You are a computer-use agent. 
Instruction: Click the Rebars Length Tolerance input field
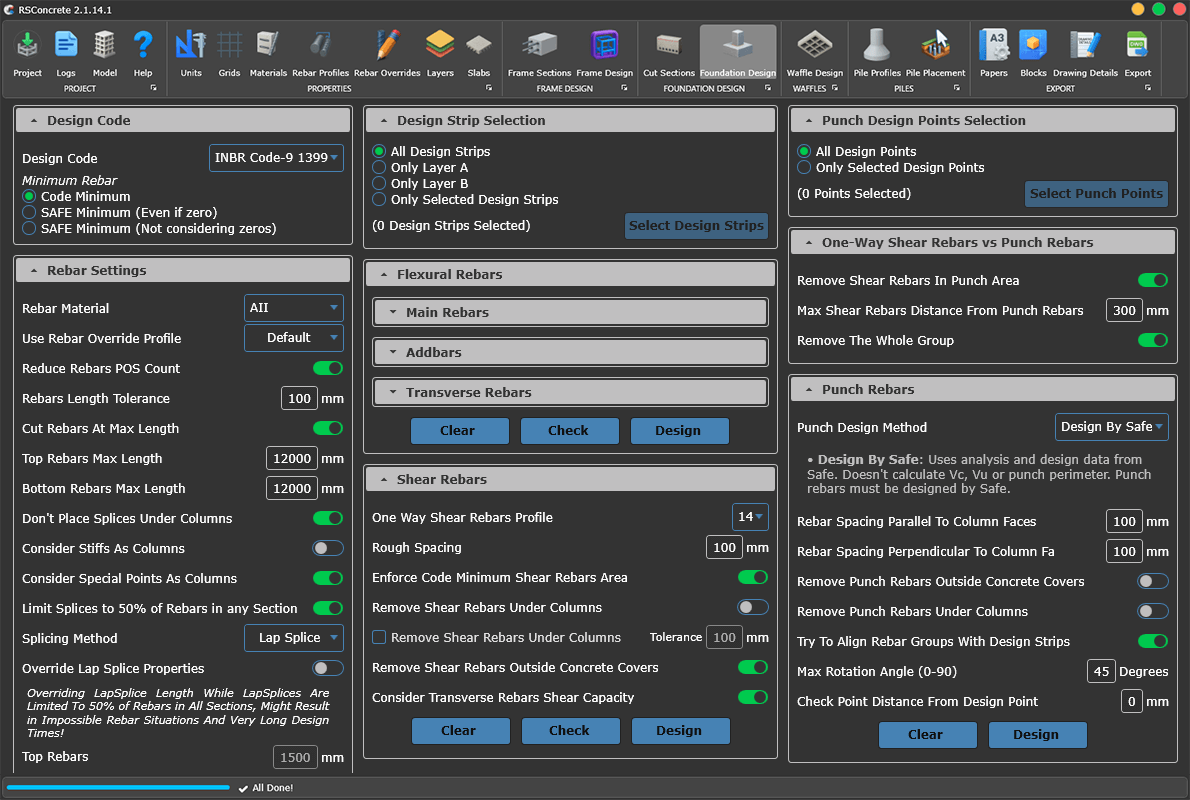click(299, 398)
